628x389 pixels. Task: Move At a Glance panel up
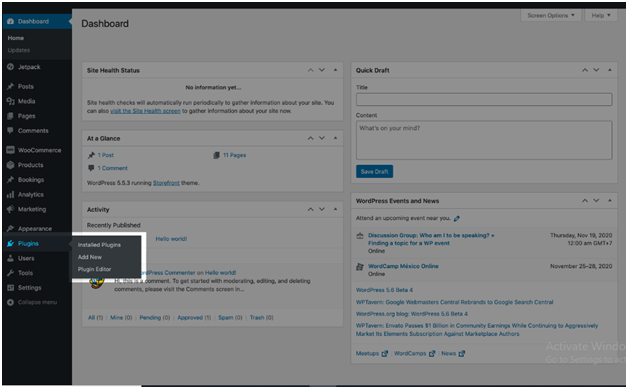pyautogui.click(x=310, y=138)
